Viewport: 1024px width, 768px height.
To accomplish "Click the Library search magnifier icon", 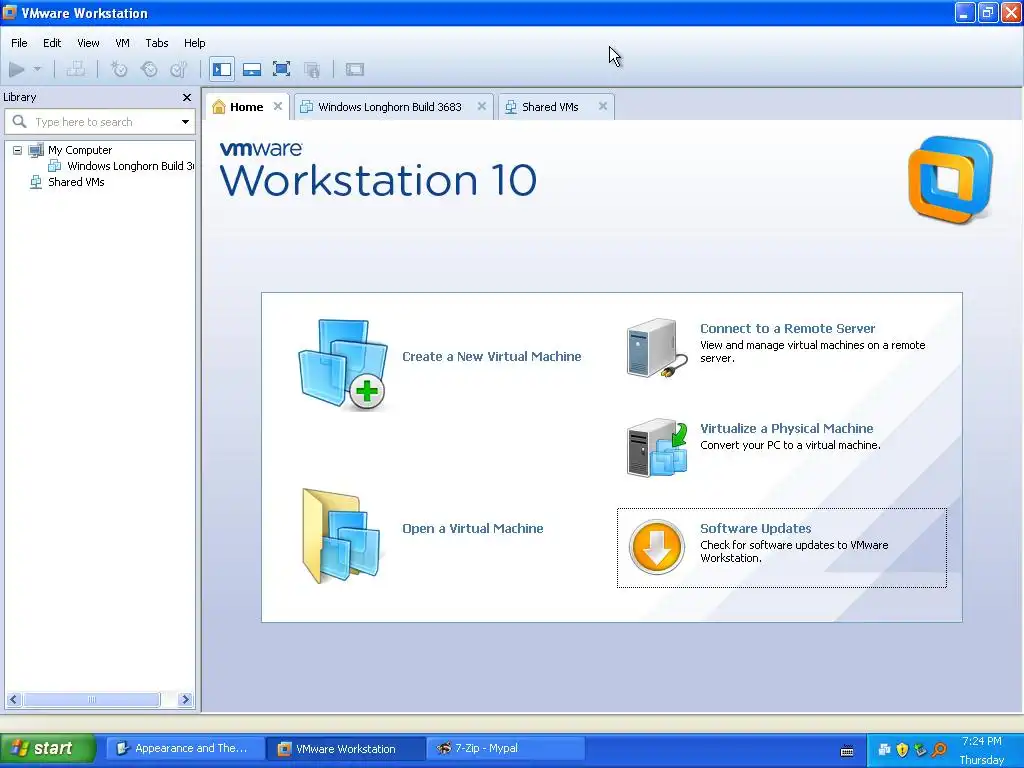I will point(20,121).
